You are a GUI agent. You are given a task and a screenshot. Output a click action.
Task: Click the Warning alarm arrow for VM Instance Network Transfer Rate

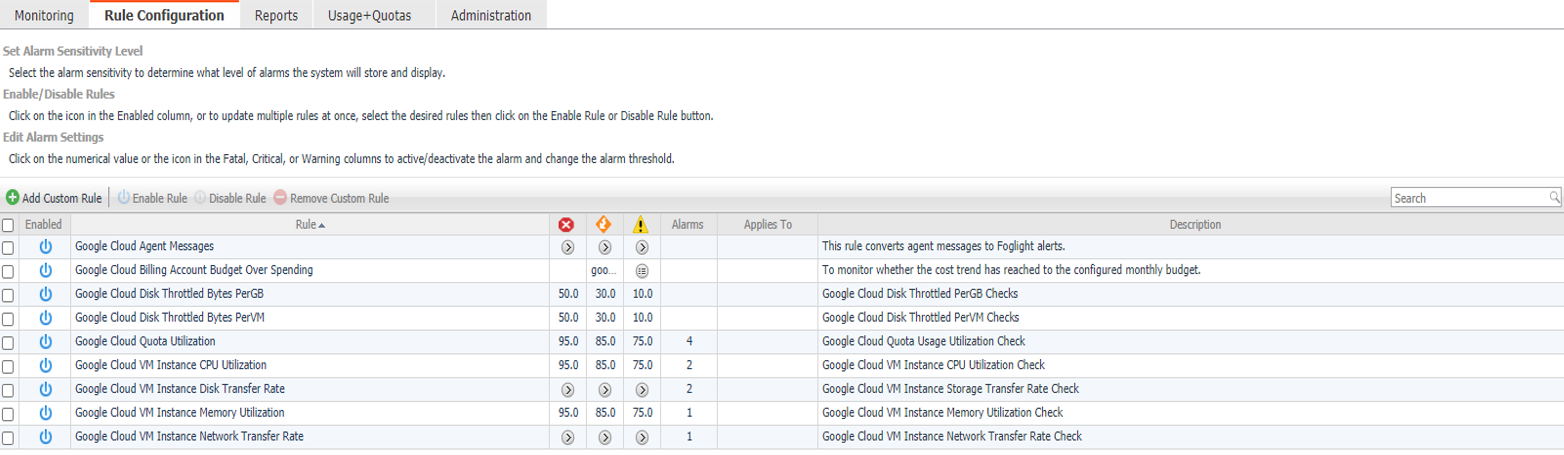click(642, 437)
